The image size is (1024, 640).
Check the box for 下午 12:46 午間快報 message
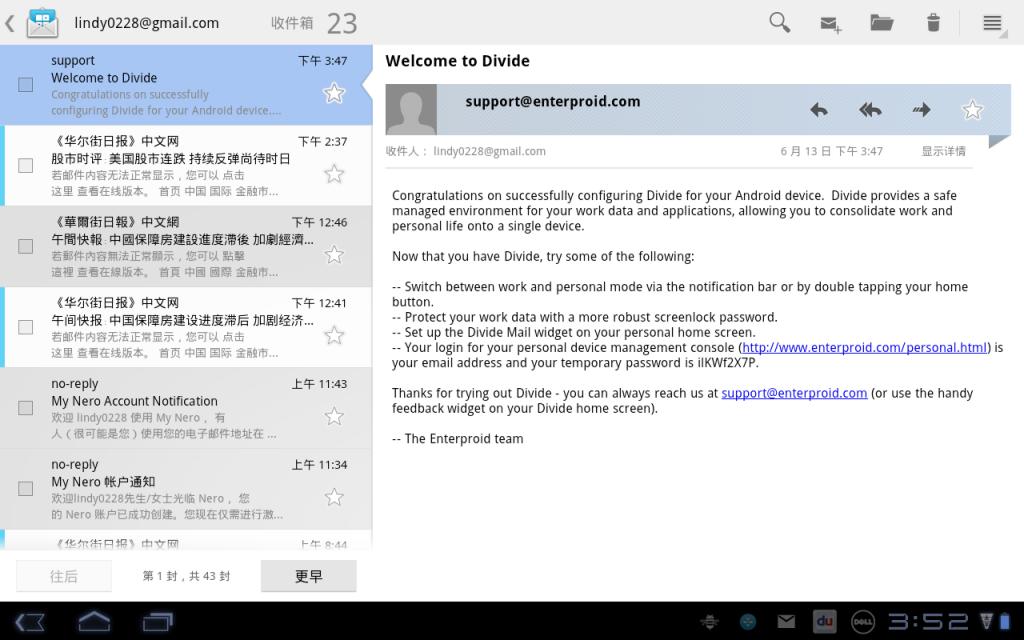pos(25,246)
